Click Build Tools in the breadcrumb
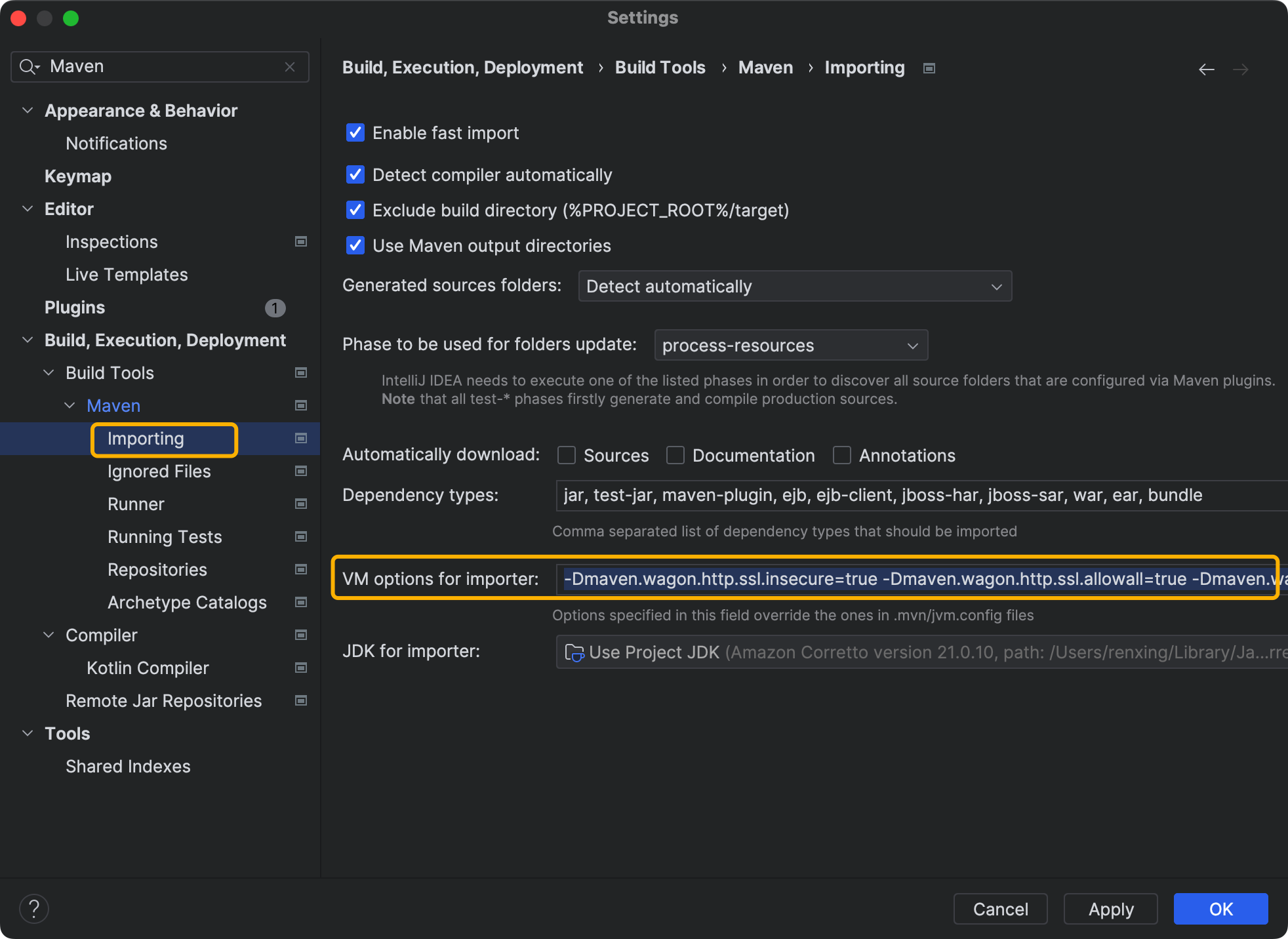This screenshot has height=939, width=1288. point(660,68)
